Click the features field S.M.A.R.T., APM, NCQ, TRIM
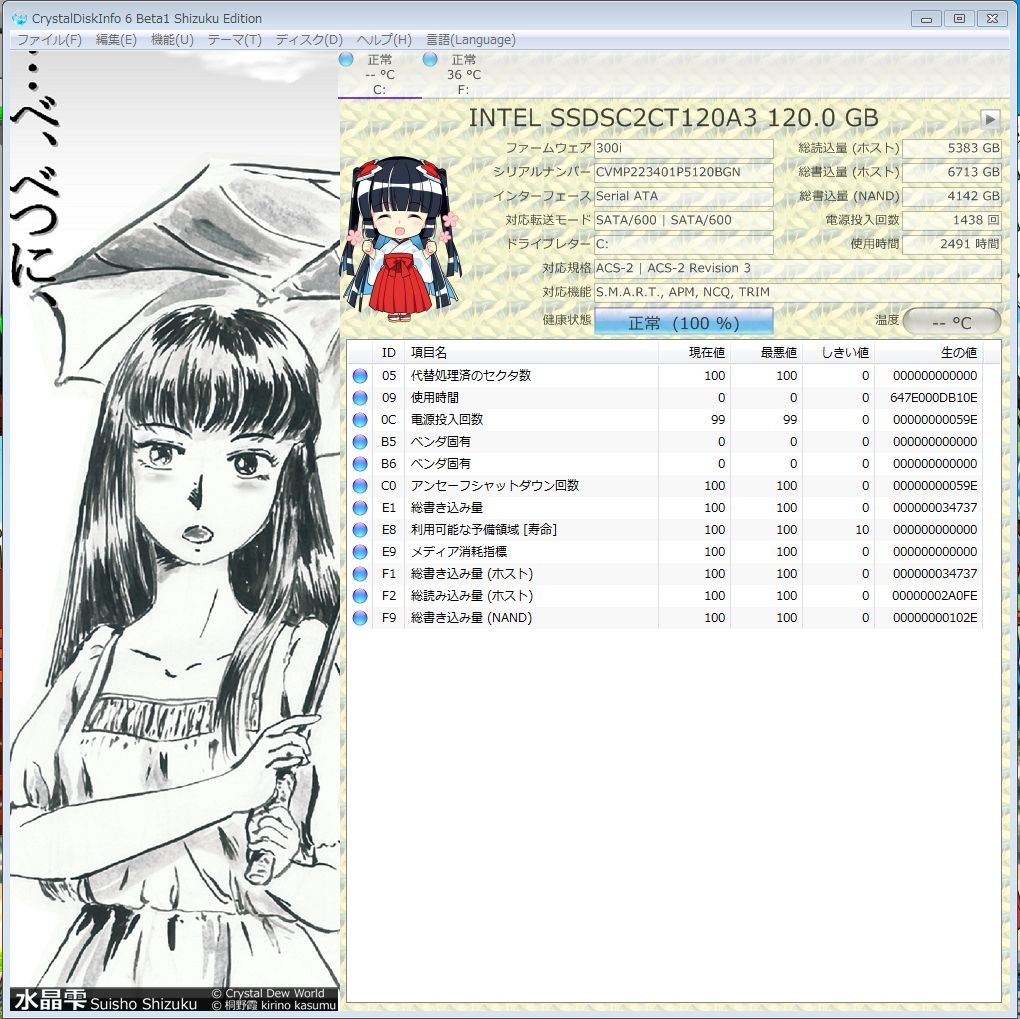Image resolution: width=1020 pixels, height=1019 pixels. coord(797,292)
